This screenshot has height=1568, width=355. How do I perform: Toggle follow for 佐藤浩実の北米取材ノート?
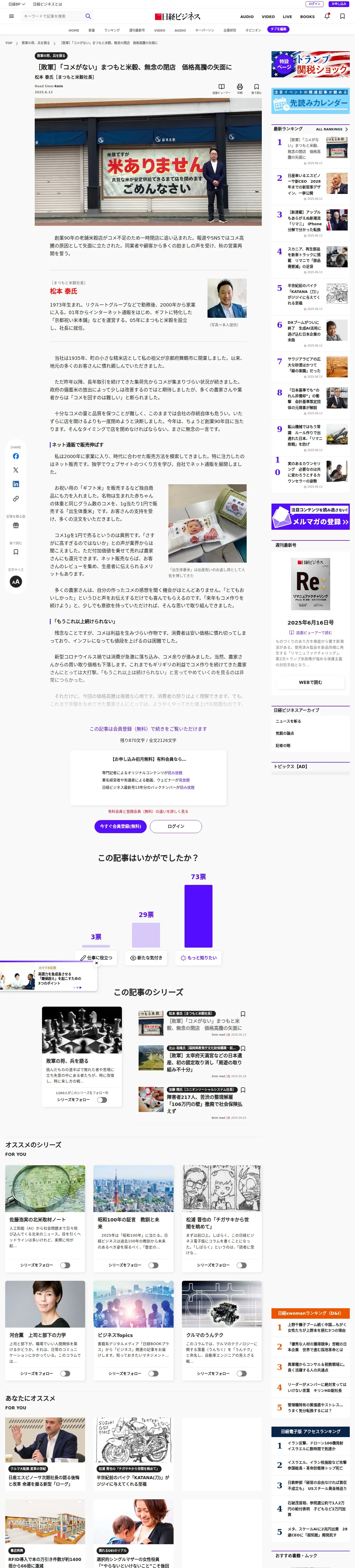[x=65, y=1265]
